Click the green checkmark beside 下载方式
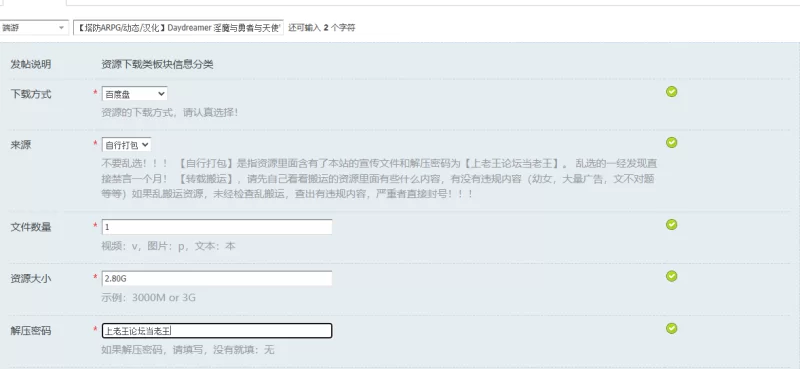Viewport: 800px width, 369px height. coord(671,92)
